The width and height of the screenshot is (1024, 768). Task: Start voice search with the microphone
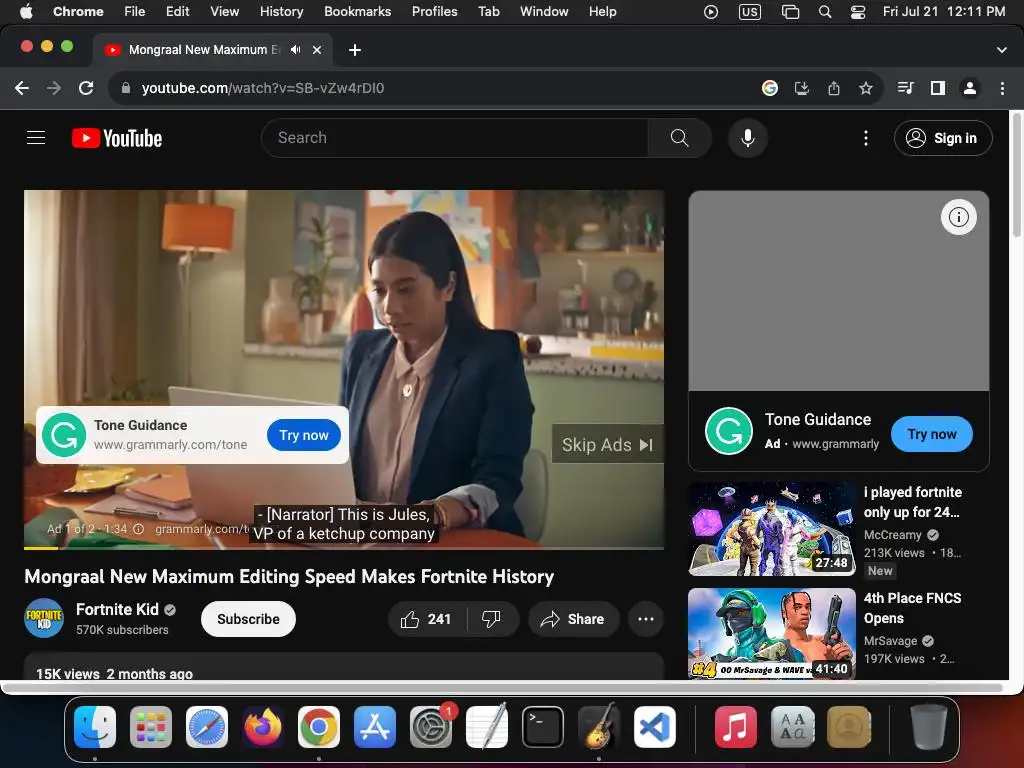tap(748, 138)
